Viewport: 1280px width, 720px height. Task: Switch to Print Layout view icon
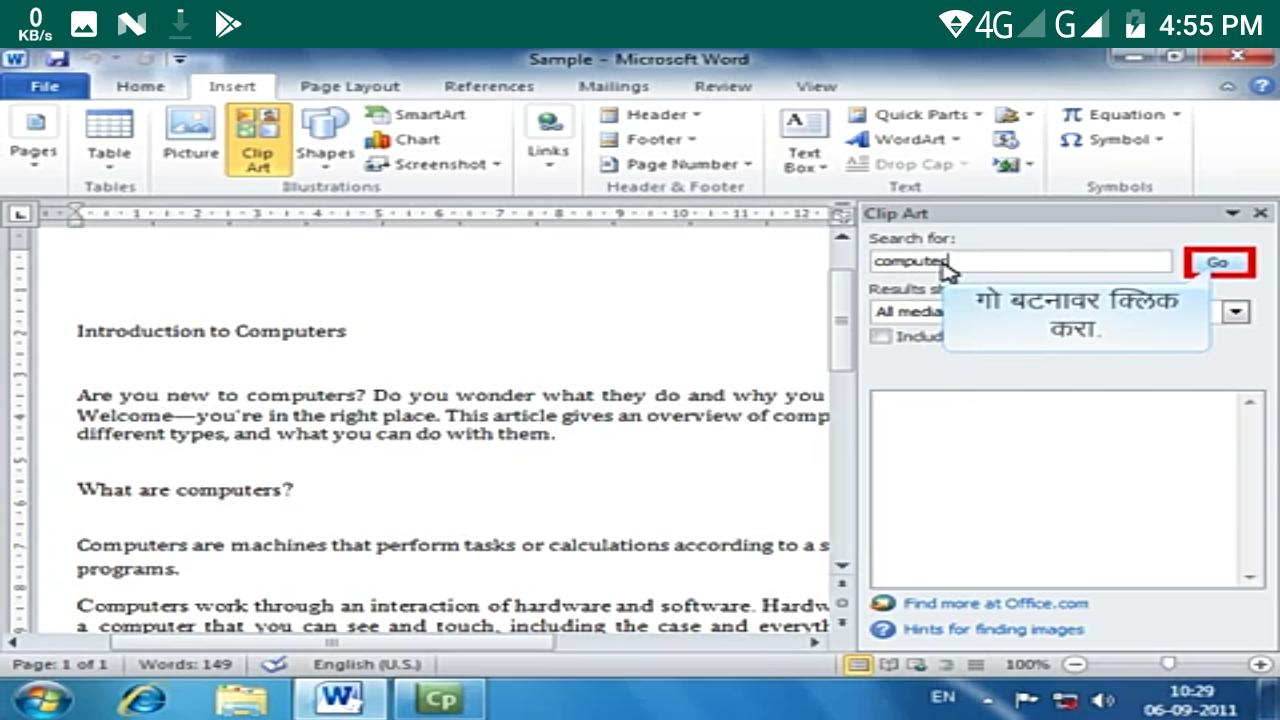tap(858, 664)
